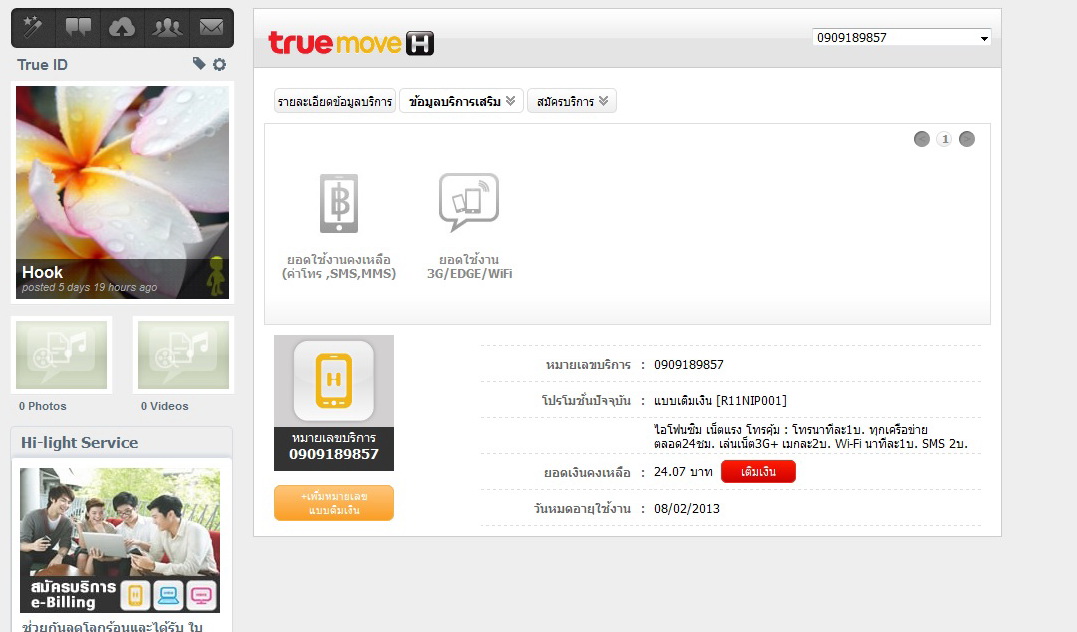Open the friends group icon
1077x632 pixels.
(x=167, y=27)
